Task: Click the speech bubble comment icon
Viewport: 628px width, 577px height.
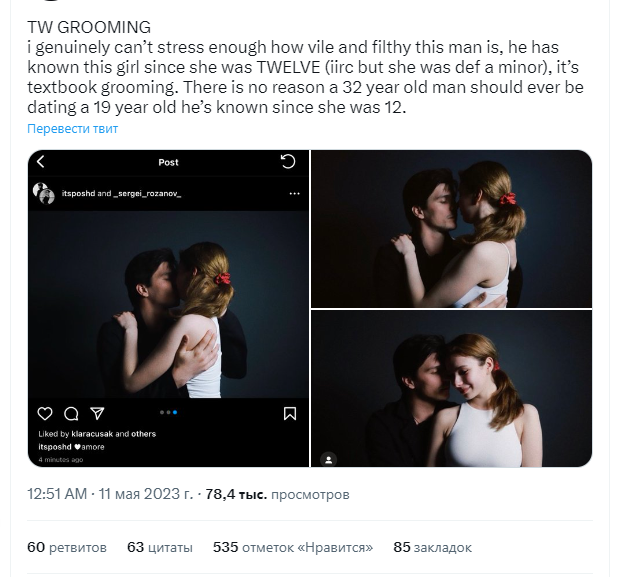Action: click(71, 414)
